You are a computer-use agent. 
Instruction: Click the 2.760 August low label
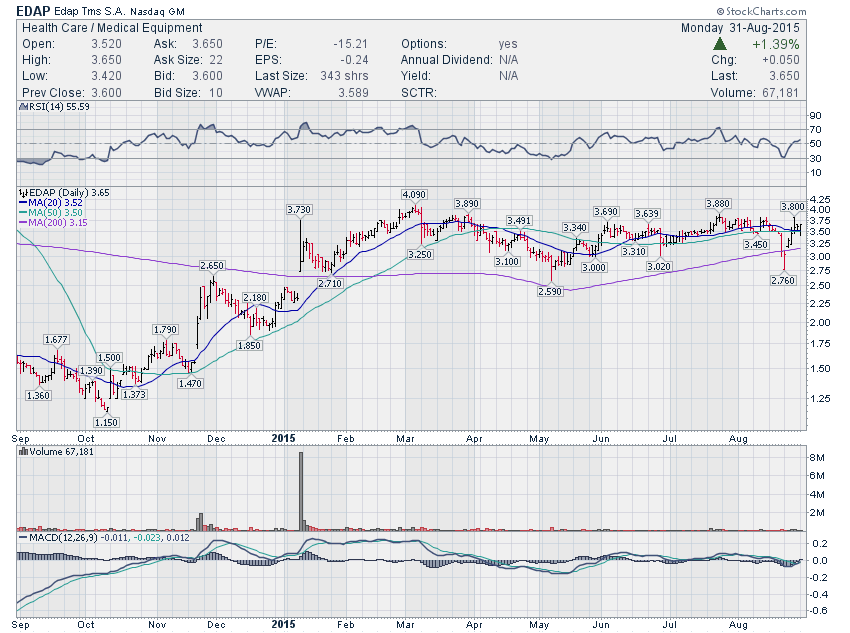tap(783, 280)
